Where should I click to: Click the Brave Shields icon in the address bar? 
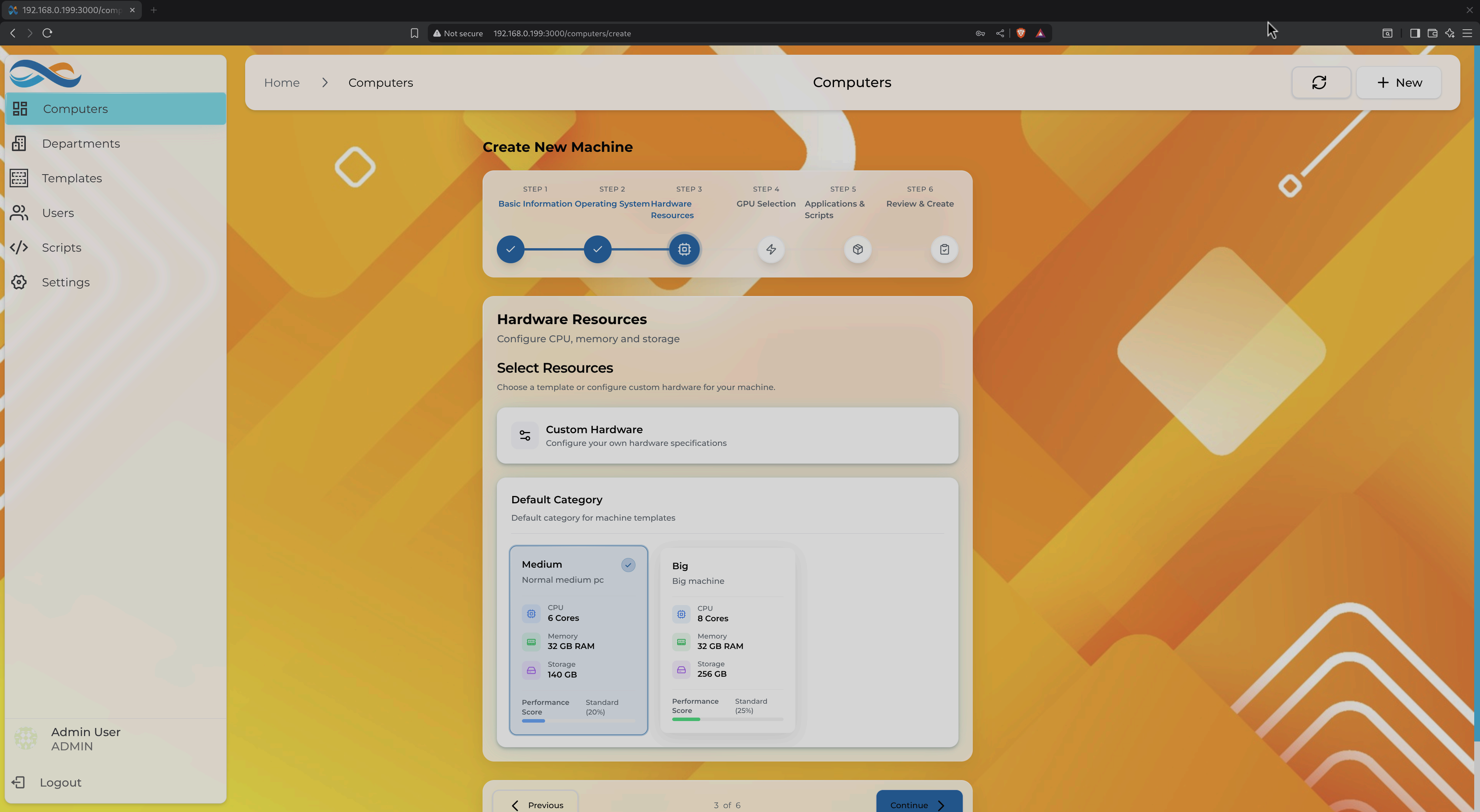point(1020,33)
